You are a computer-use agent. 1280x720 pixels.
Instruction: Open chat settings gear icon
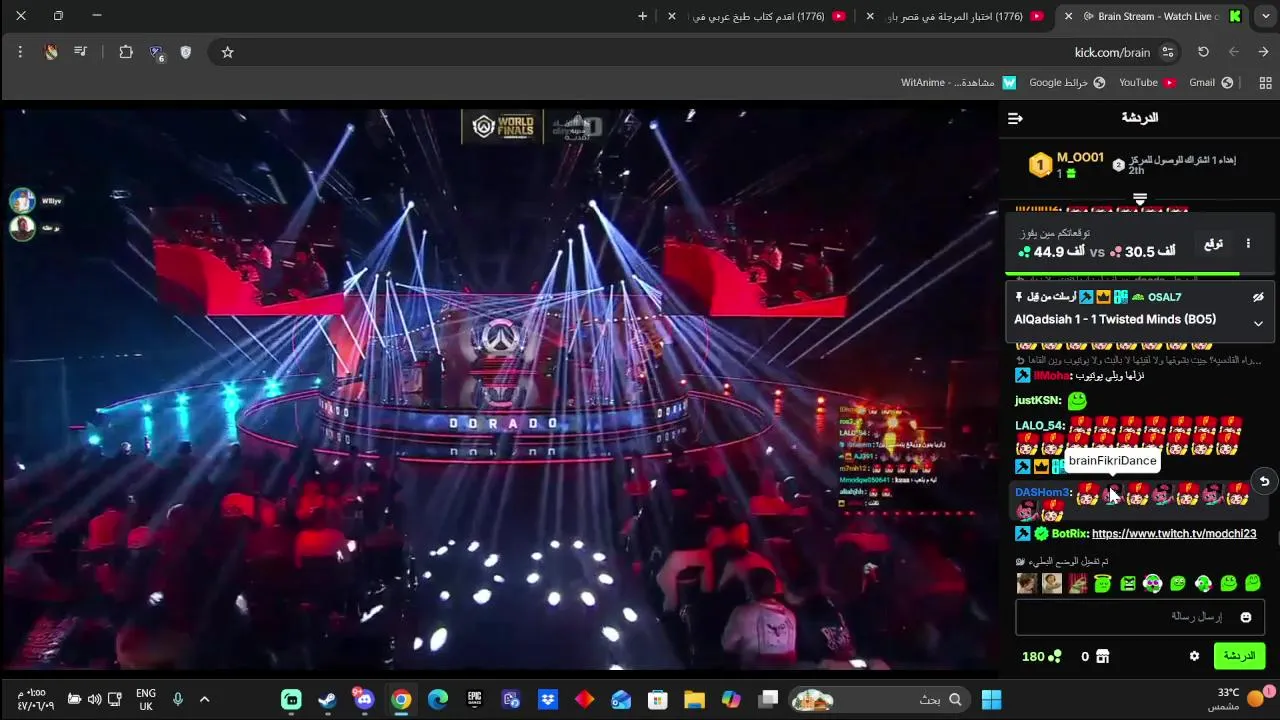pos(1194,656)
